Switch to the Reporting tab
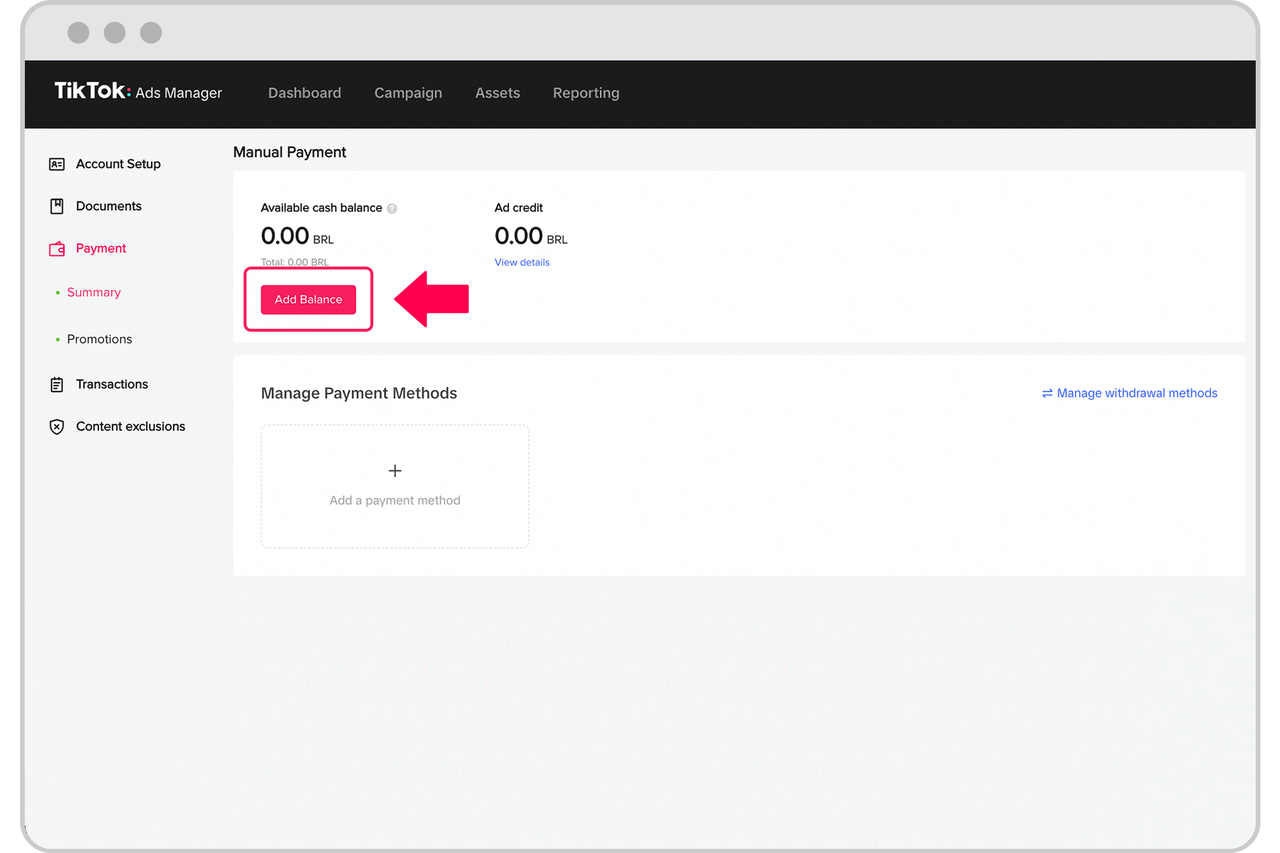 [586, 93]
